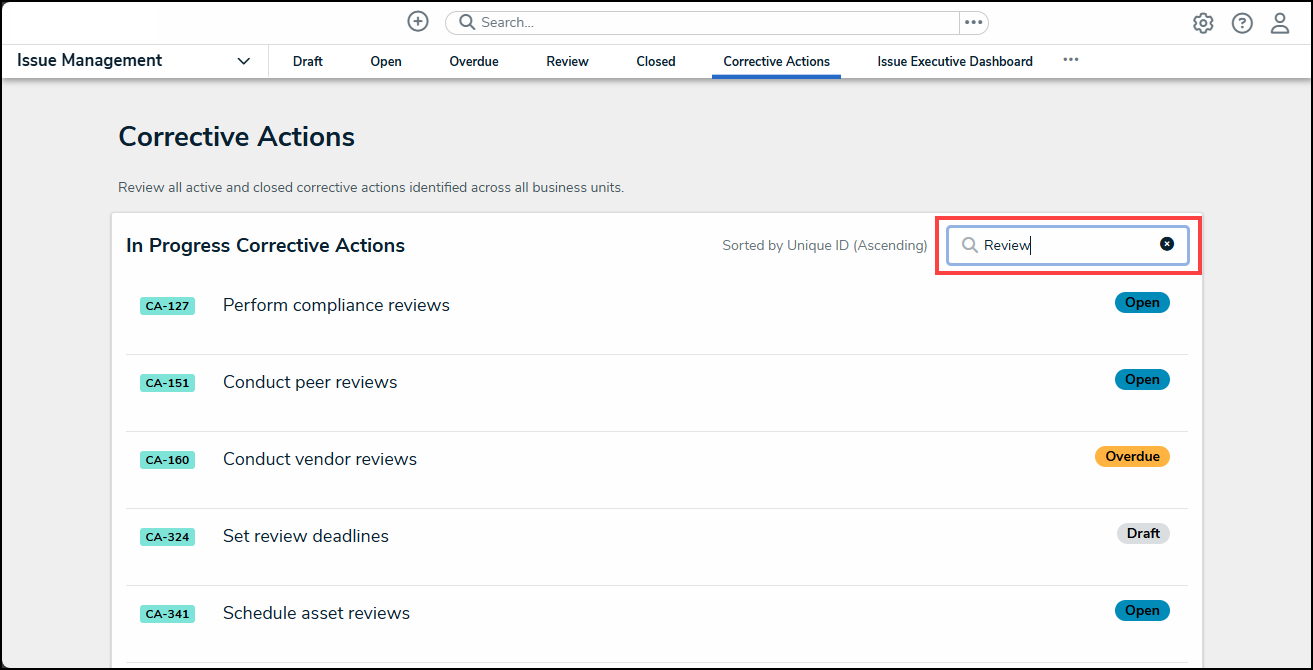Open the help question mark icon
The image size is (1313, 670).
tap(1242, 23)
